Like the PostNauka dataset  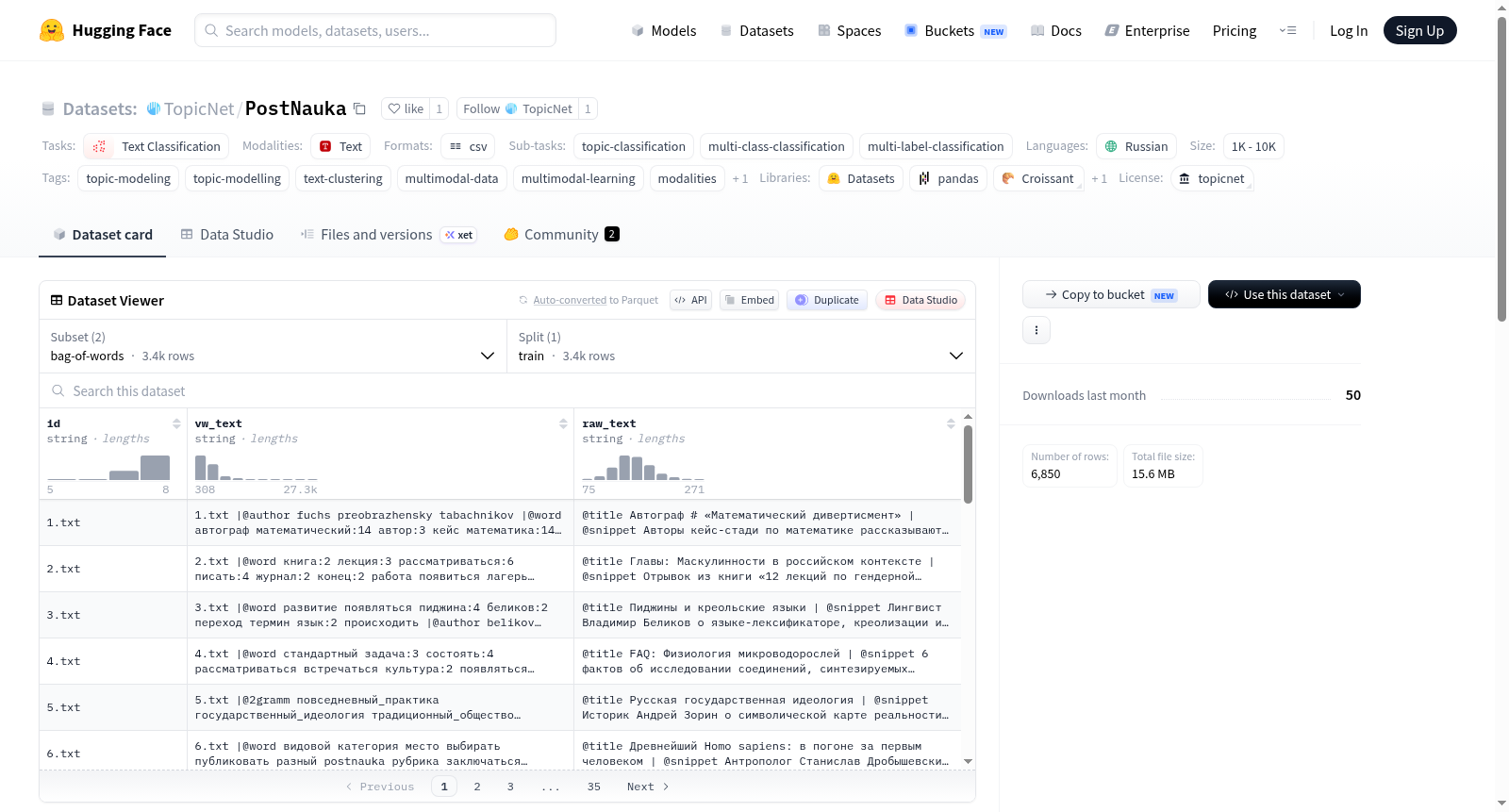406,108
